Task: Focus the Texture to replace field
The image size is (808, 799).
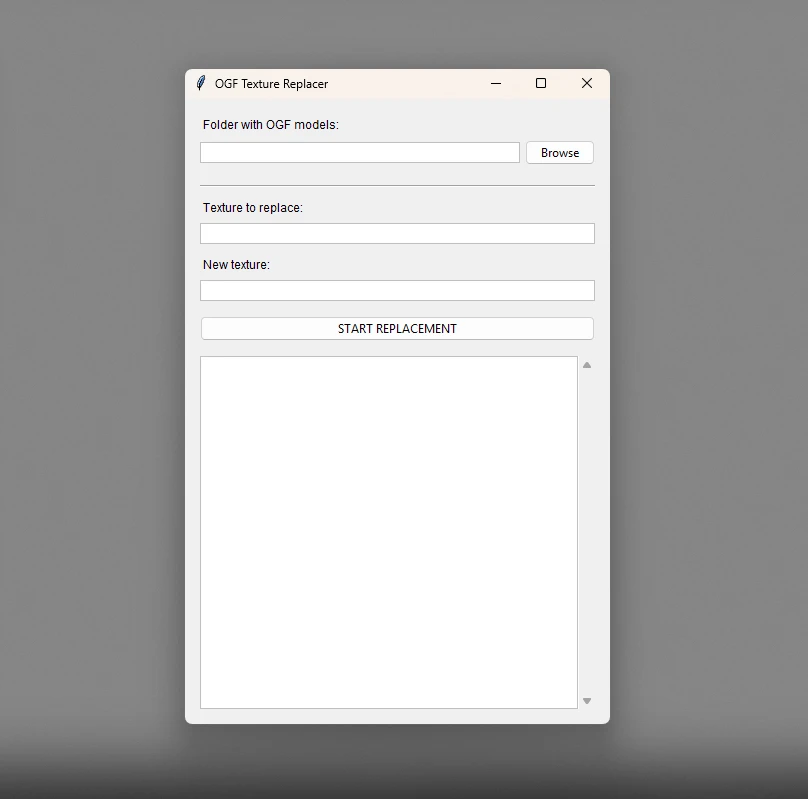Action: [397, 233]
